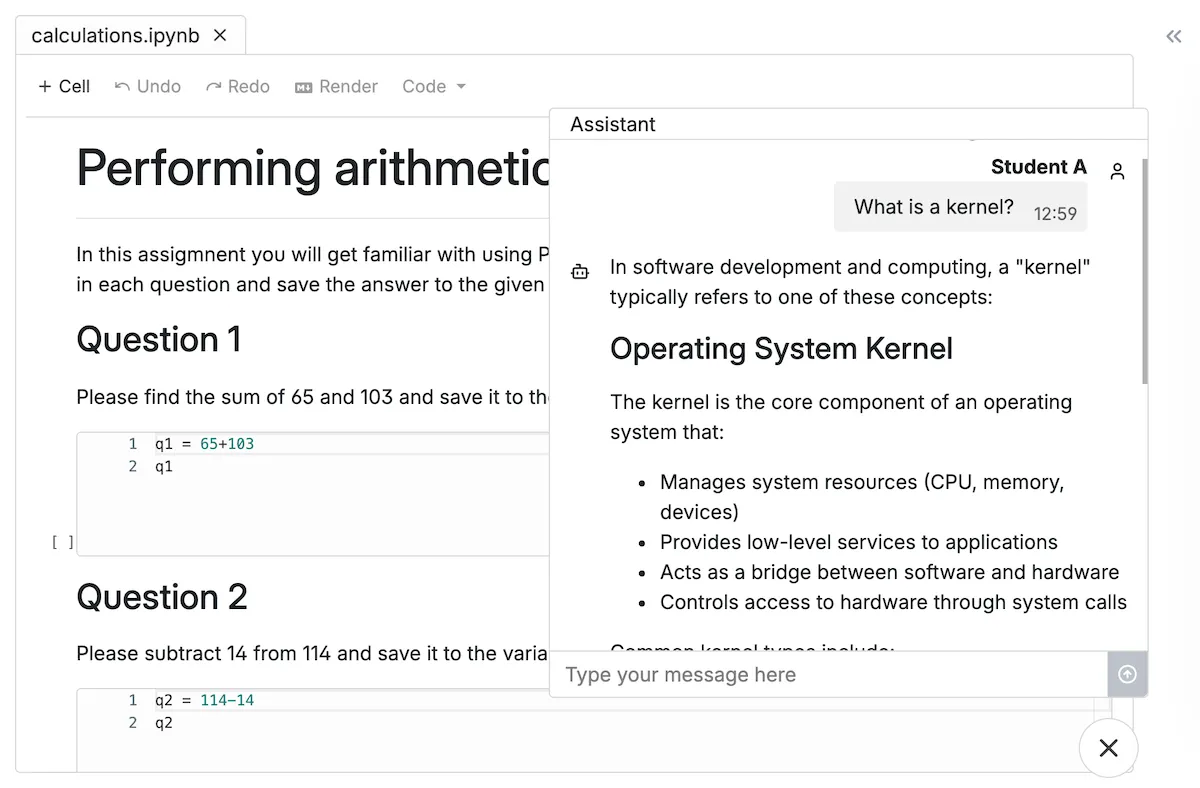
Task: Click the 'Performing arithmetic' title heading
Action: (x=313, y=168)
